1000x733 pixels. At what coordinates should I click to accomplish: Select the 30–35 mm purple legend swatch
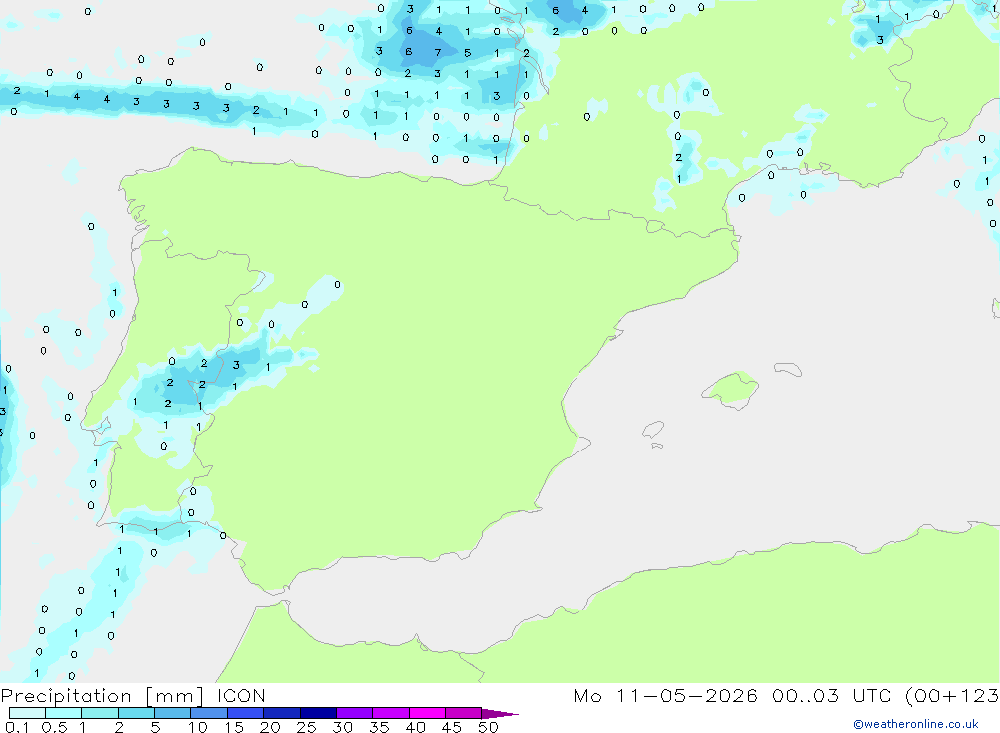[x=355, y=713]
